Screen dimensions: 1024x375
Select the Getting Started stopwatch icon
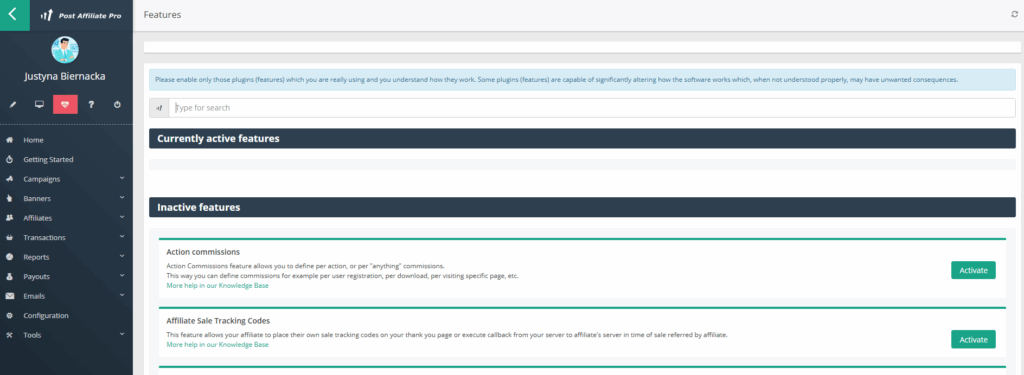click(x=10, y=159)
